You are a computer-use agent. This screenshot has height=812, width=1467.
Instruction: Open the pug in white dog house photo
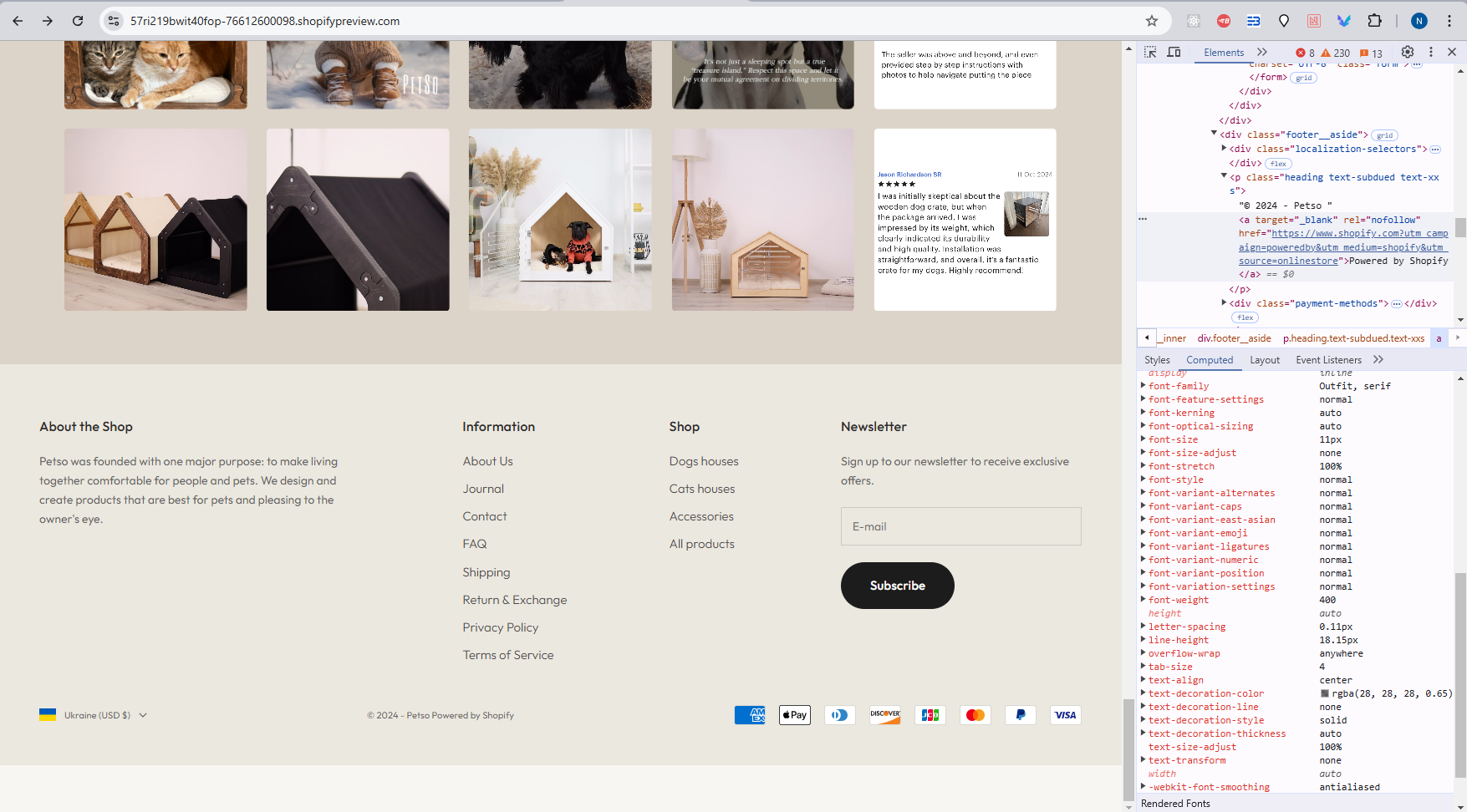coord(560,220)
